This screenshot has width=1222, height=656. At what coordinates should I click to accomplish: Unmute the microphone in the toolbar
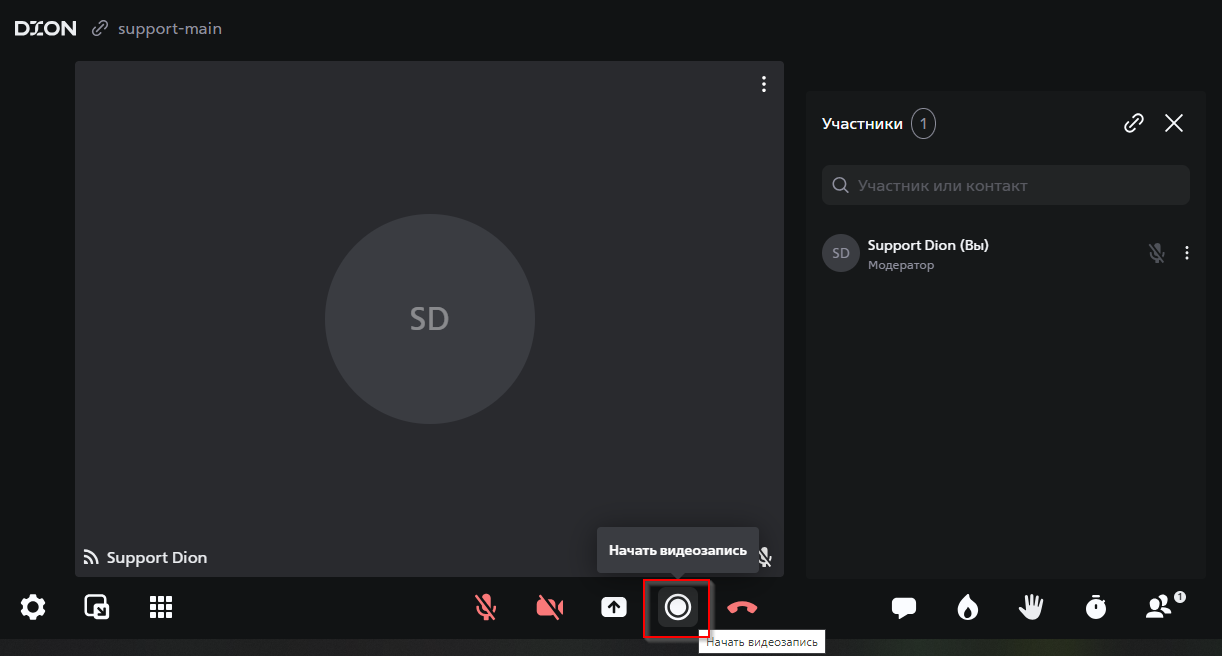(486, 607)
